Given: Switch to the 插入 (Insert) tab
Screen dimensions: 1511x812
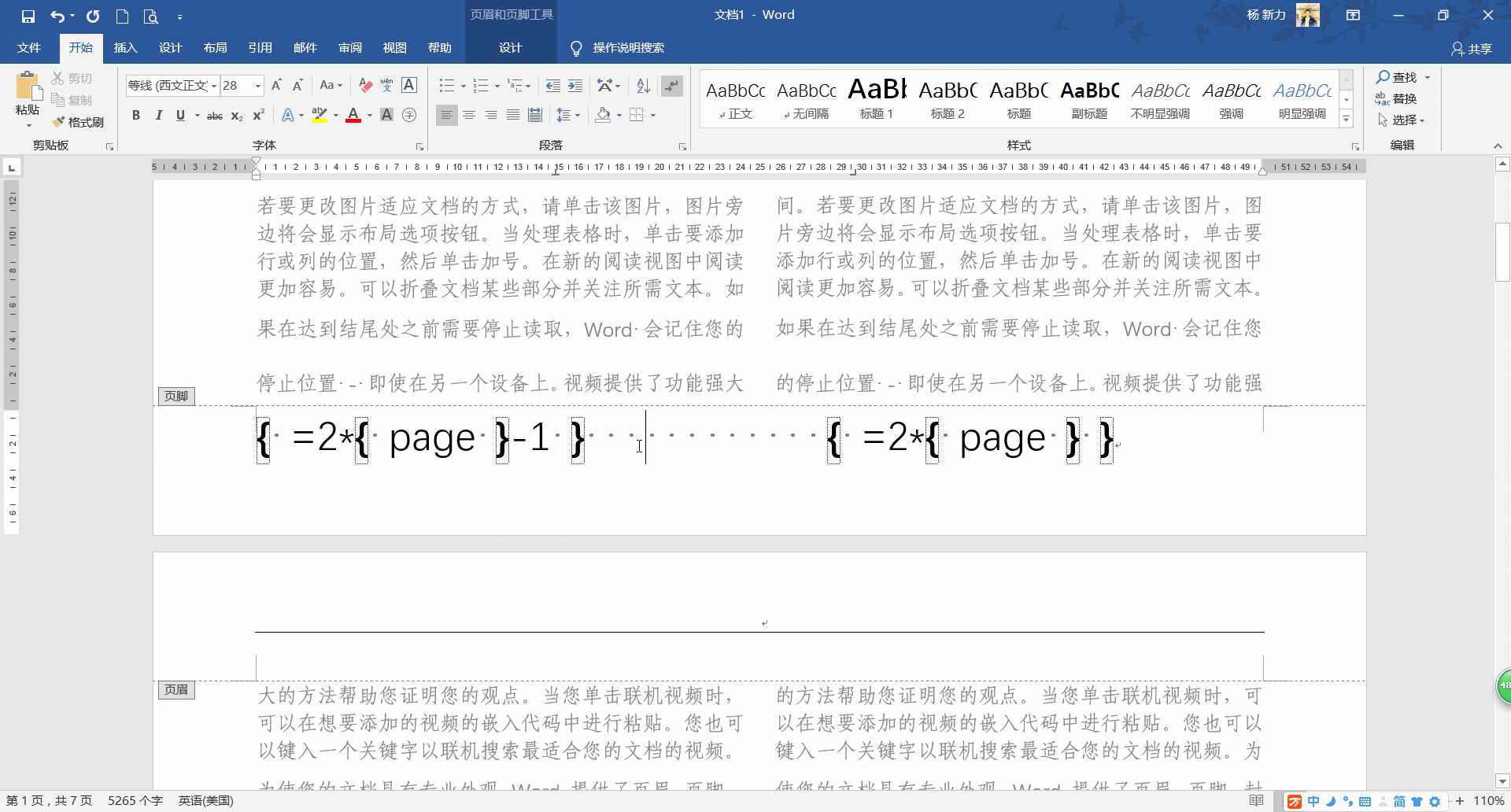Looking at the screenshot, I should click(x=125, y=48).
